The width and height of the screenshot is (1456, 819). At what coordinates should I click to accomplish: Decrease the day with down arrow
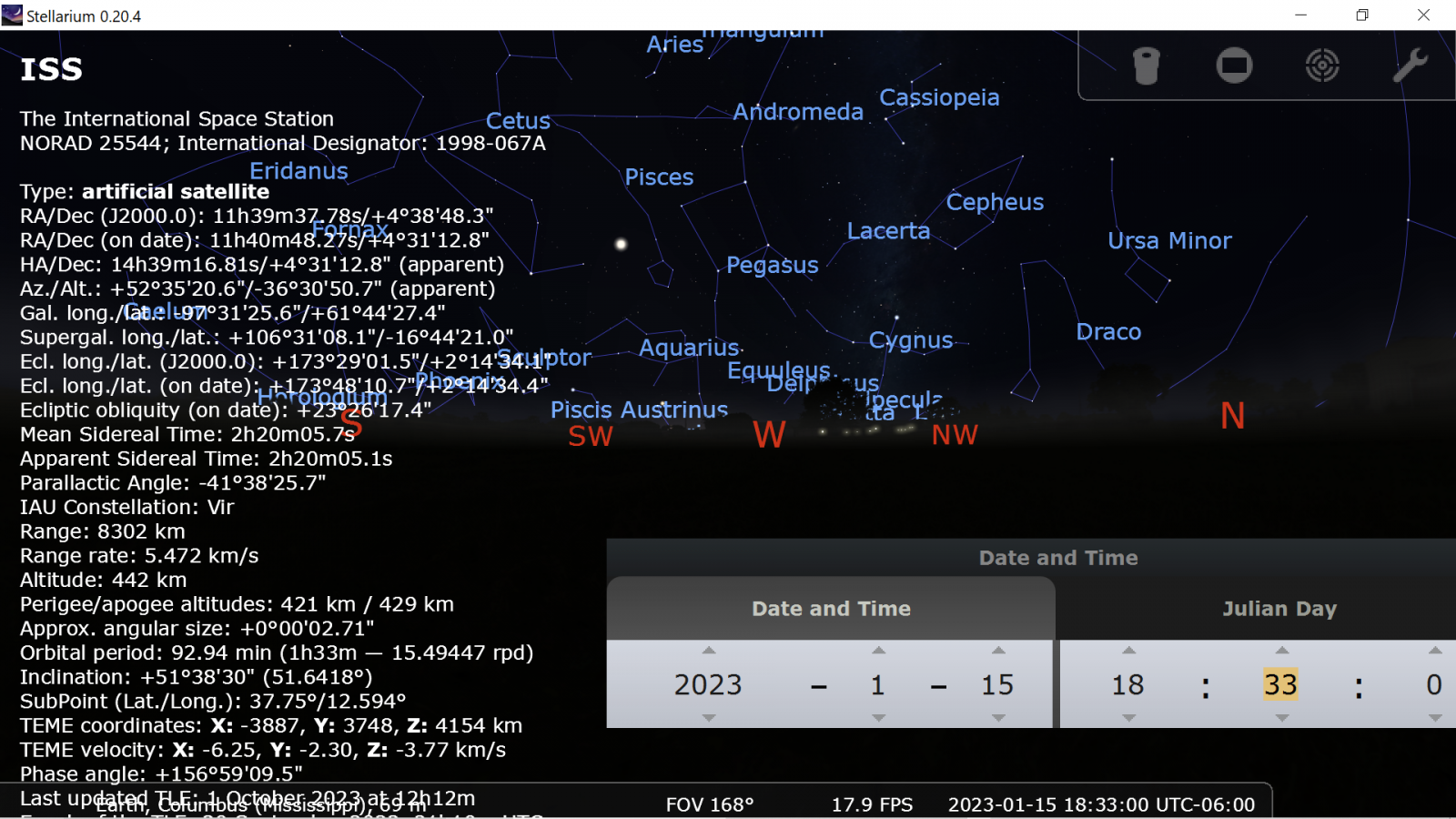point(998,718)
